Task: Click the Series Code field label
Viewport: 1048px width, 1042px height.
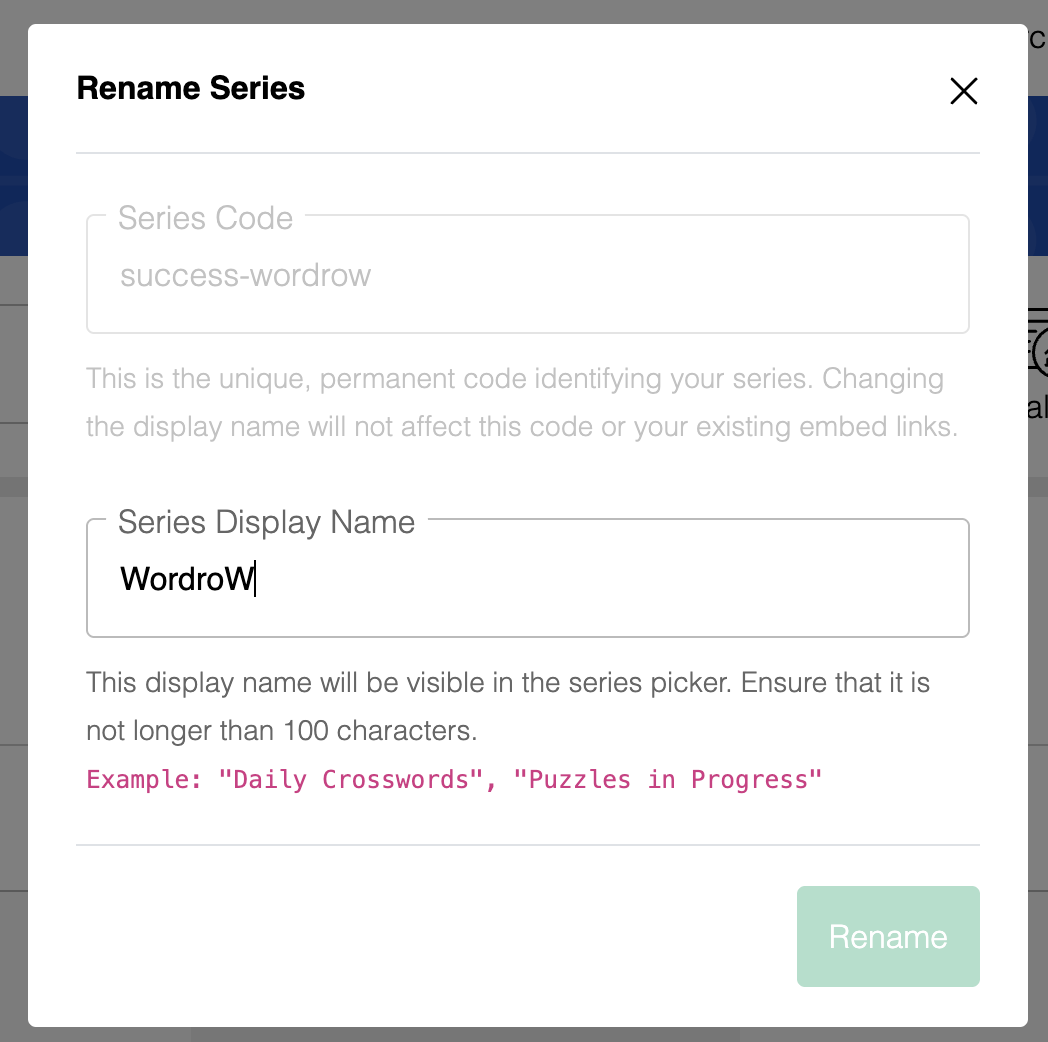Action: (206, 217)
